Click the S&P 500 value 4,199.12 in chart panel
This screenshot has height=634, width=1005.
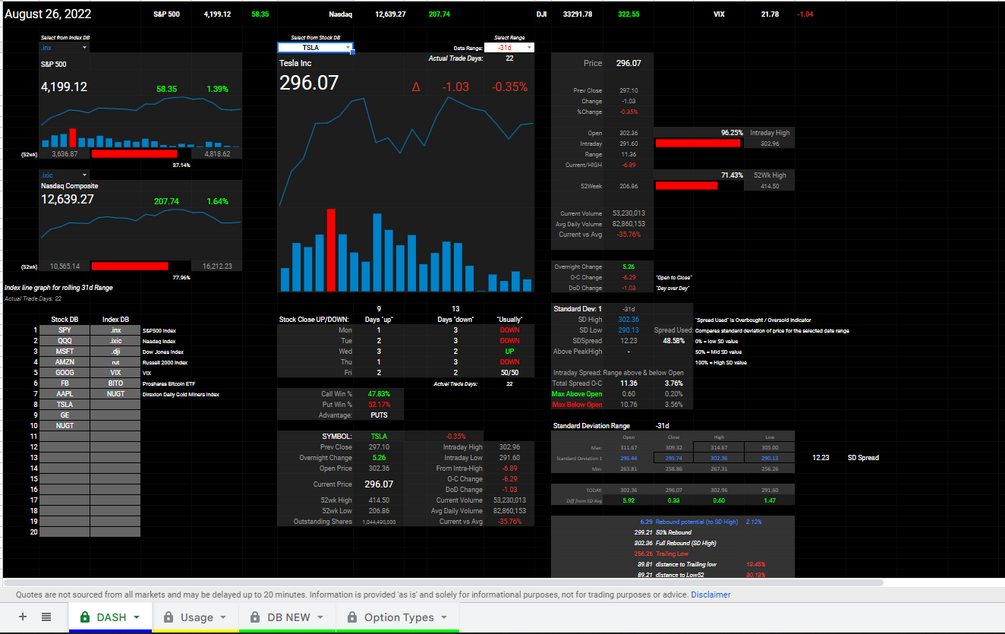[x=64, y=87]
